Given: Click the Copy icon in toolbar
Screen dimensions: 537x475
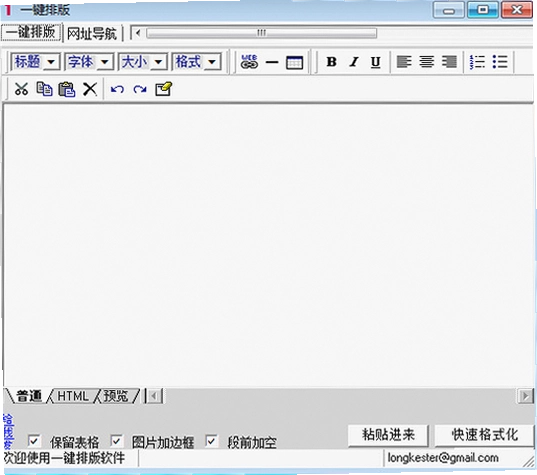Looking at the screenshot, I should tap(45, 89).
